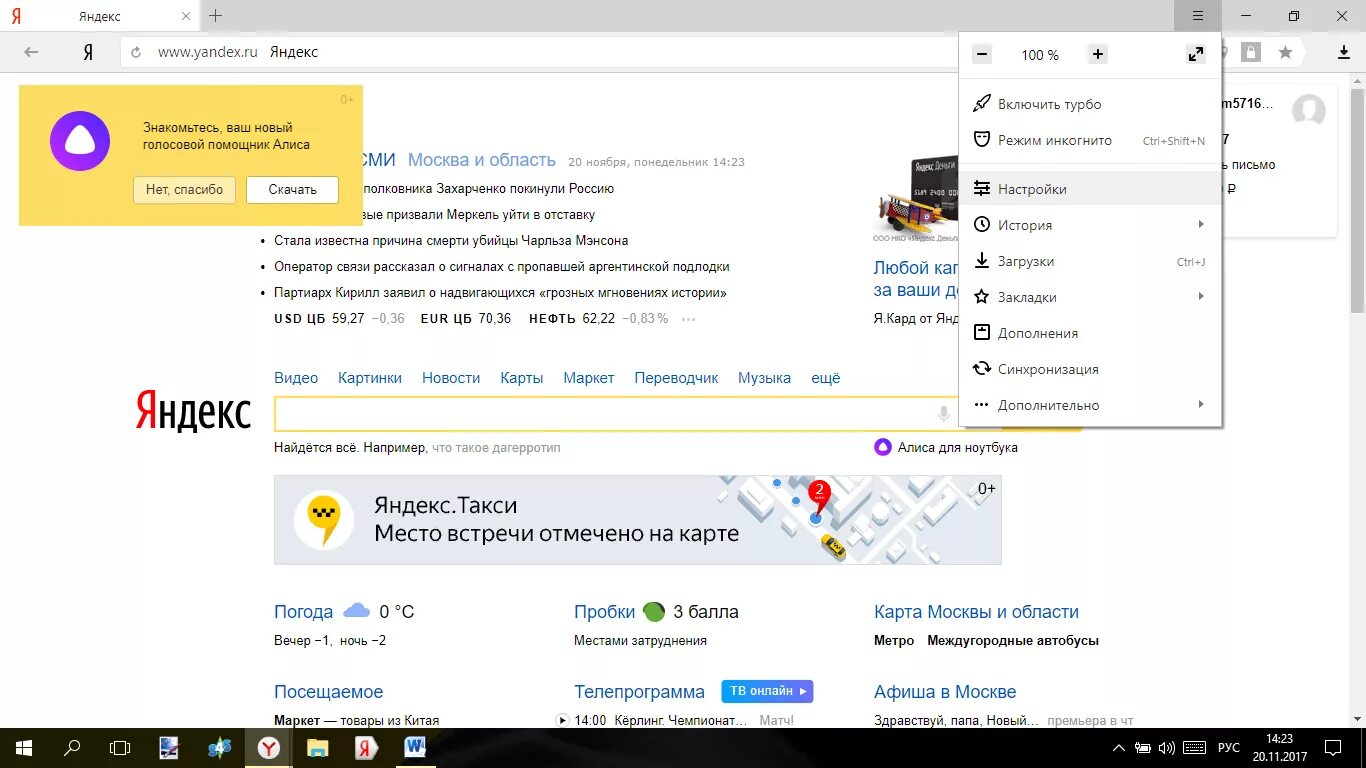
Task: Click the address bar showing www.yandex.ru
Action: click(540, 52)
